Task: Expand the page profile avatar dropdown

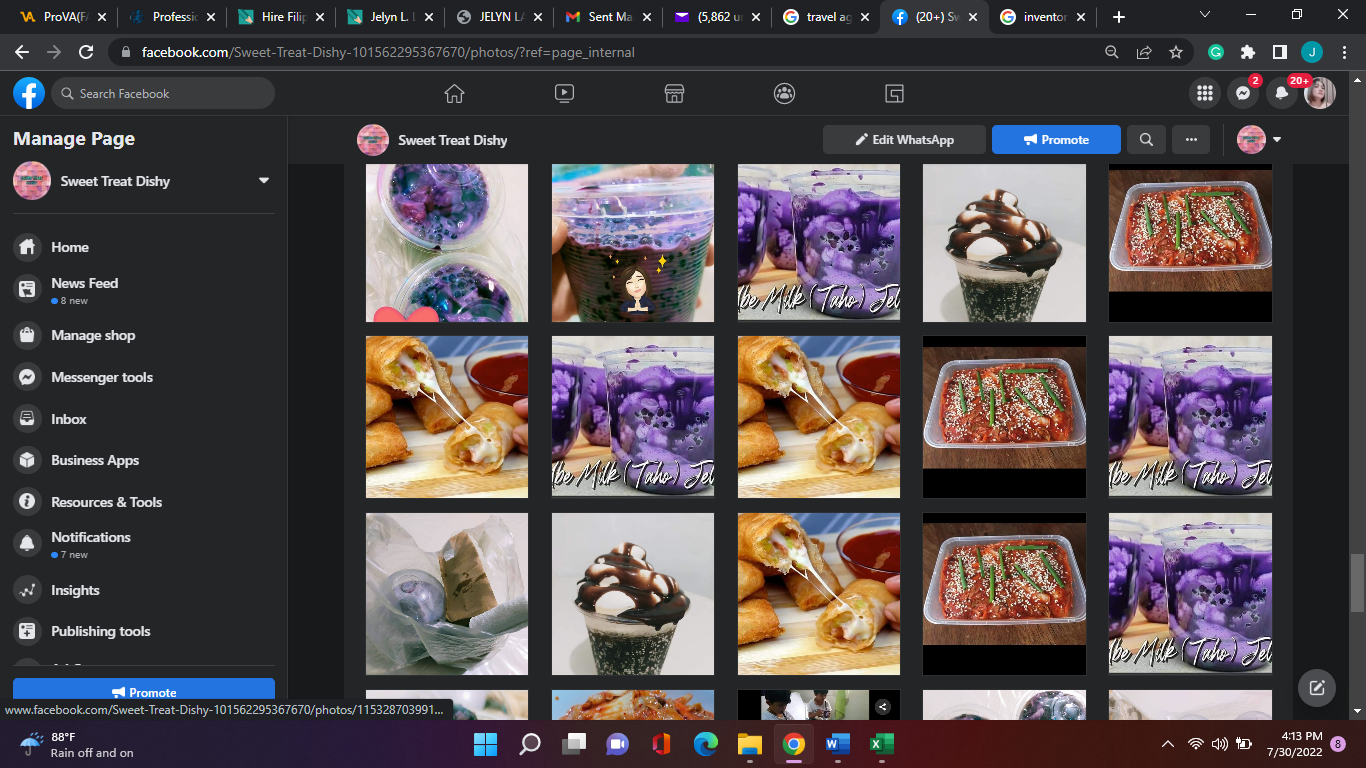Action: click(1260, 140)
